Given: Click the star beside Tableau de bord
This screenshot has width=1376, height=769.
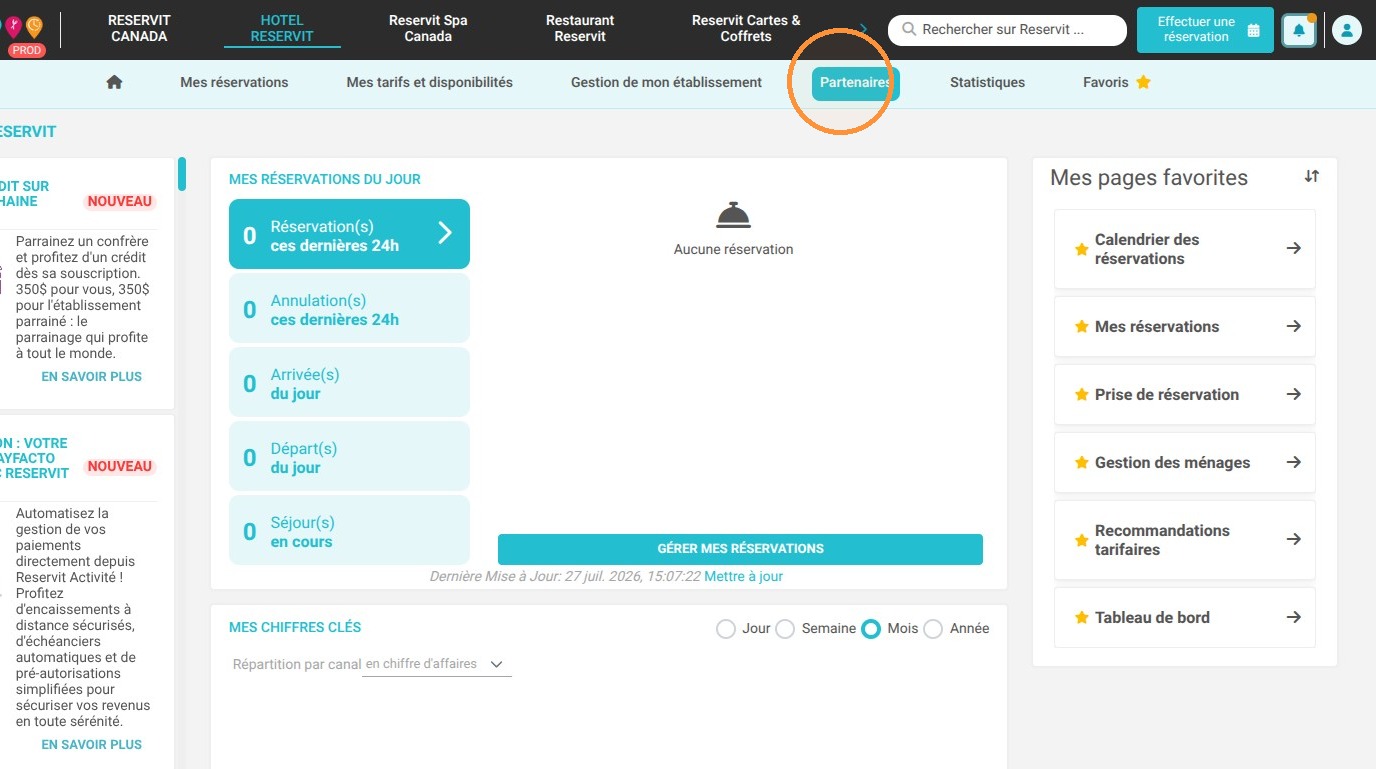Looking at the screenshot, I should (x=1081, y=618).
